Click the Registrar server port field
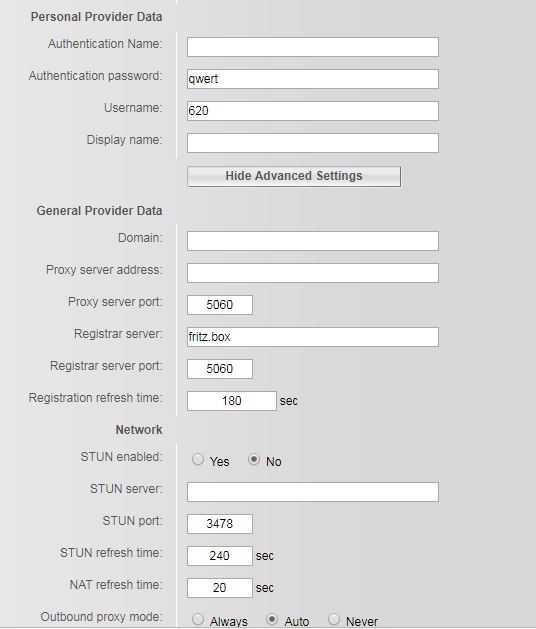This screenshot has width=536, height=629. click(x=219, y=369)
